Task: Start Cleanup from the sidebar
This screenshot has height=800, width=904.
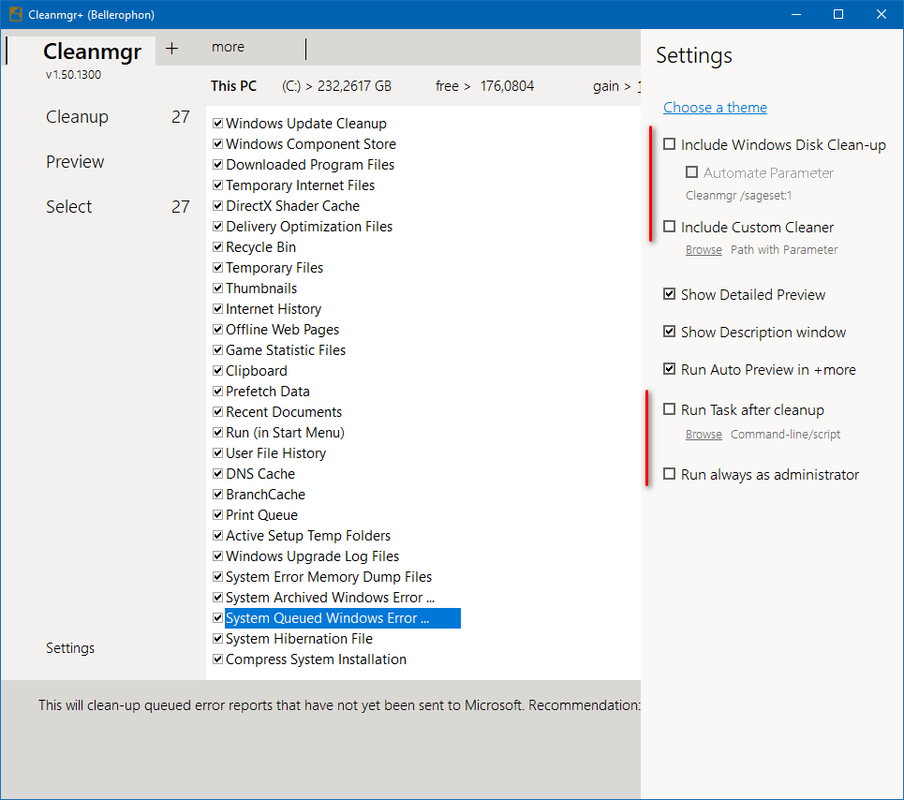Action: click(x=77, y=117)
